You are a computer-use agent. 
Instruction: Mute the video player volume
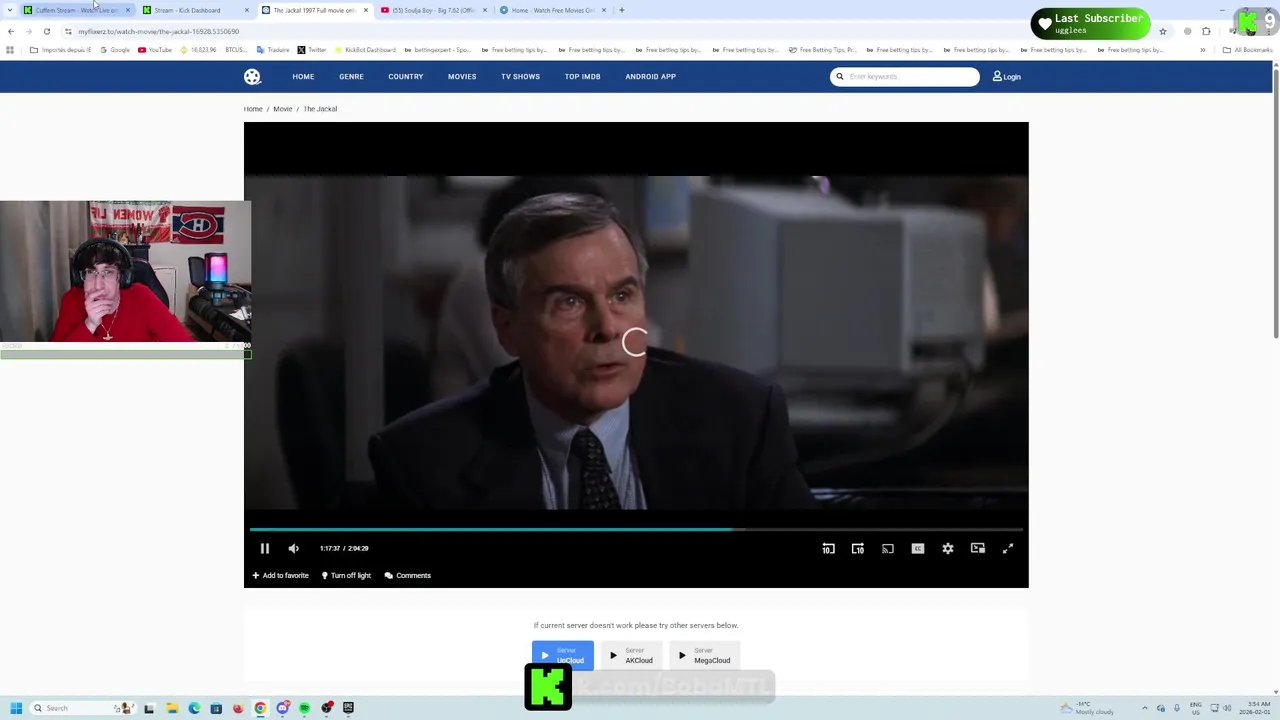[294, 548]
